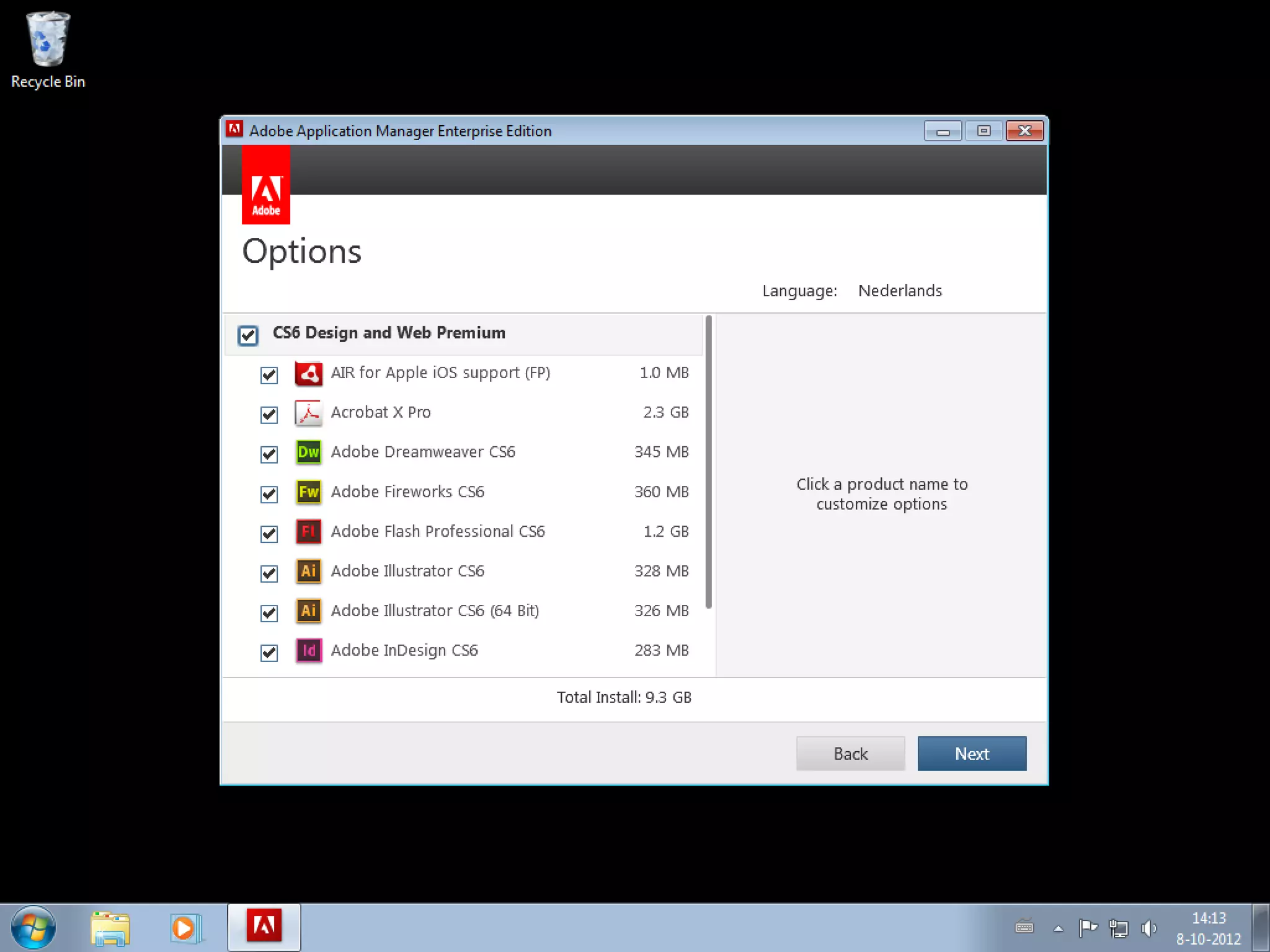Click the Show desktop button
The width and height of the screenshot is (1270, 952).
click(1261, 928)
